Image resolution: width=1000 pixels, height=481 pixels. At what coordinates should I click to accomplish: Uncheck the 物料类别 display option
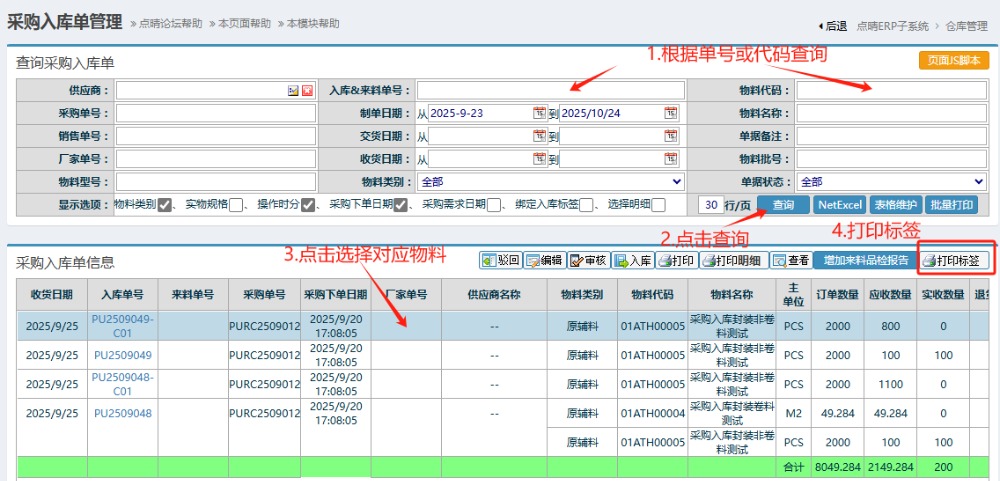pyautogui.click(x=165, y=205)
